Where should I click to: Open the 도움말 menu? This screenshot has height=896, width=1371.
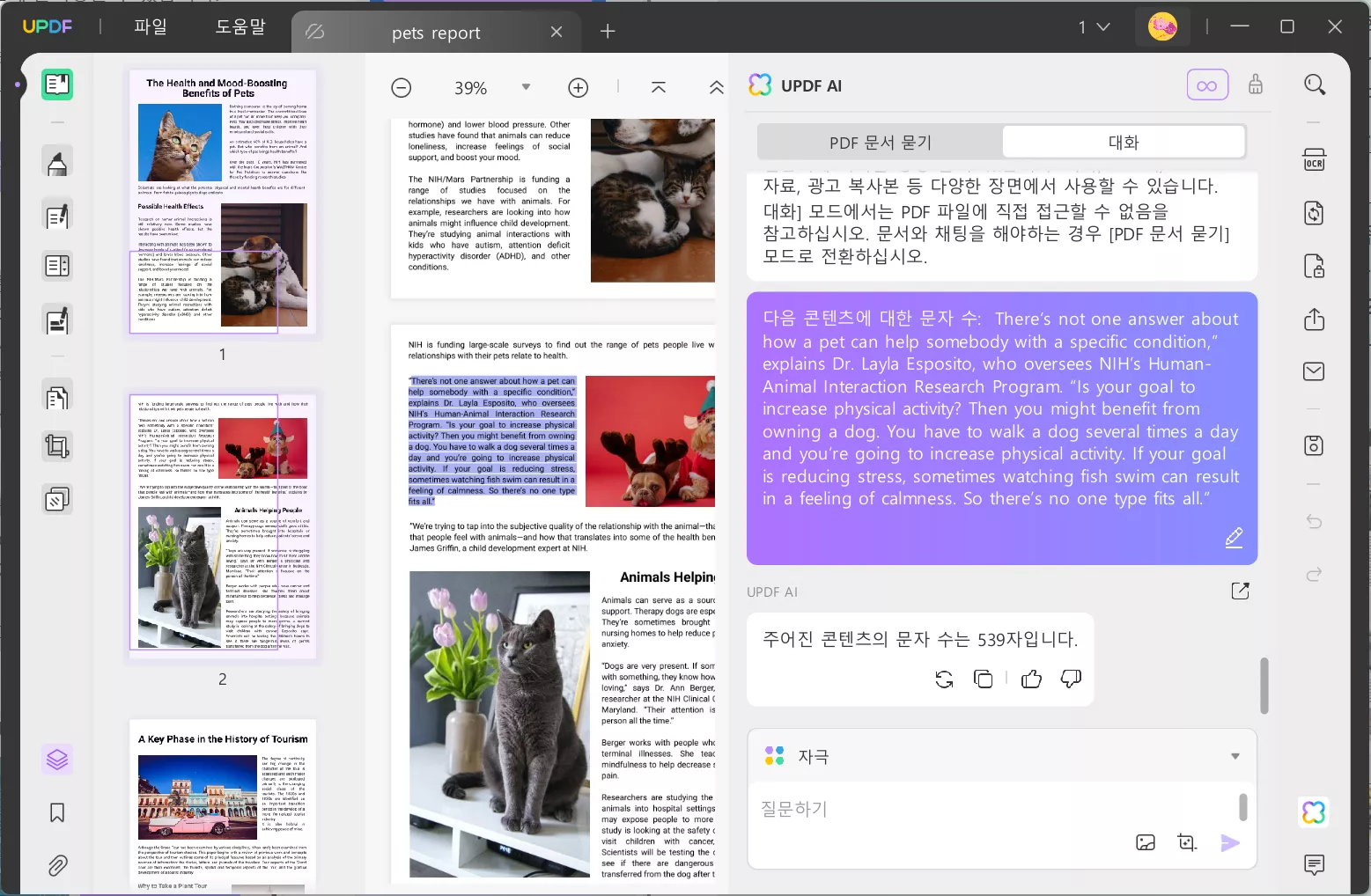(240, 27)
